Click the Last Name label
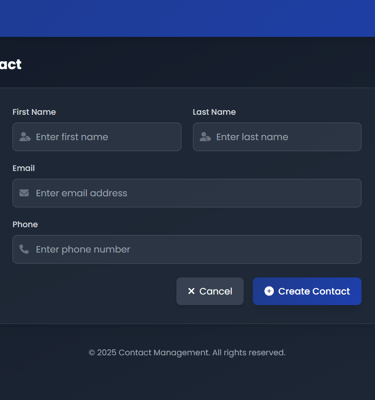The image size is (375, 400). [214, 112]
